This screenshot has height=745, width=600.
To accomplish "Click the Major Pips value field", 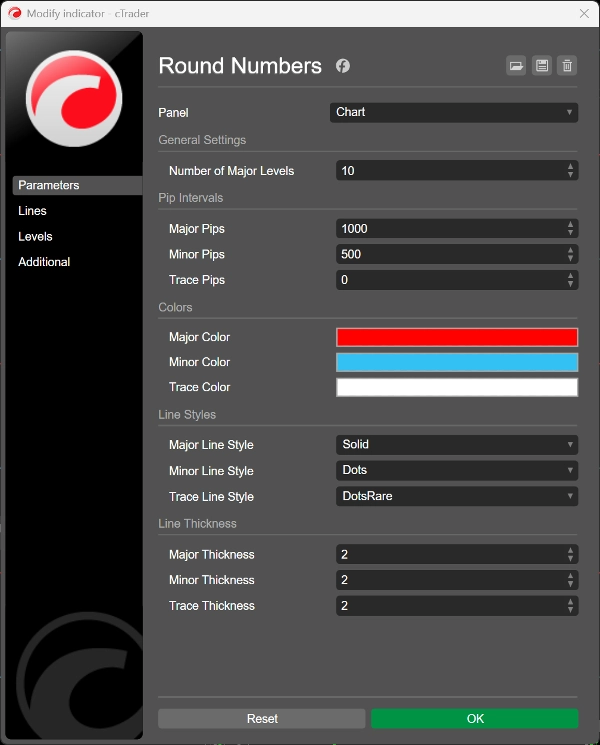I will pos(448,229).
